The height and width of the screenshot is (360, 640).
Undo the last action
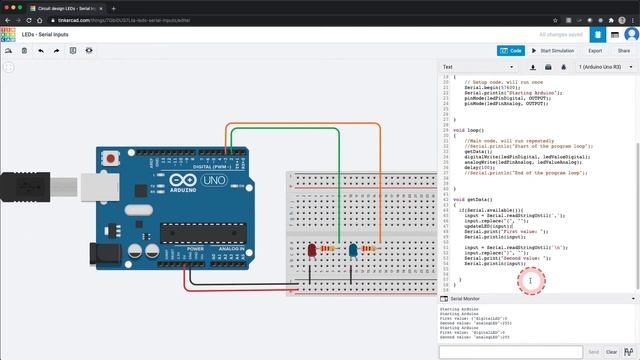41,51
